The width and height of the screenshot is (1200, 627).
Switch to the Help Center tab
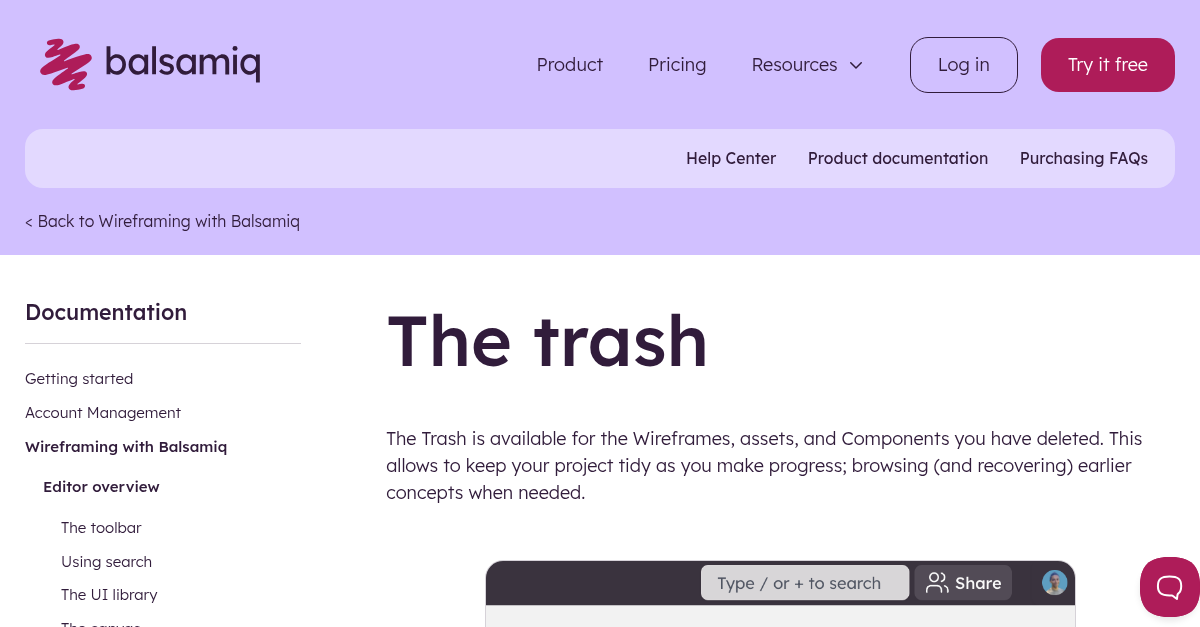731,158
